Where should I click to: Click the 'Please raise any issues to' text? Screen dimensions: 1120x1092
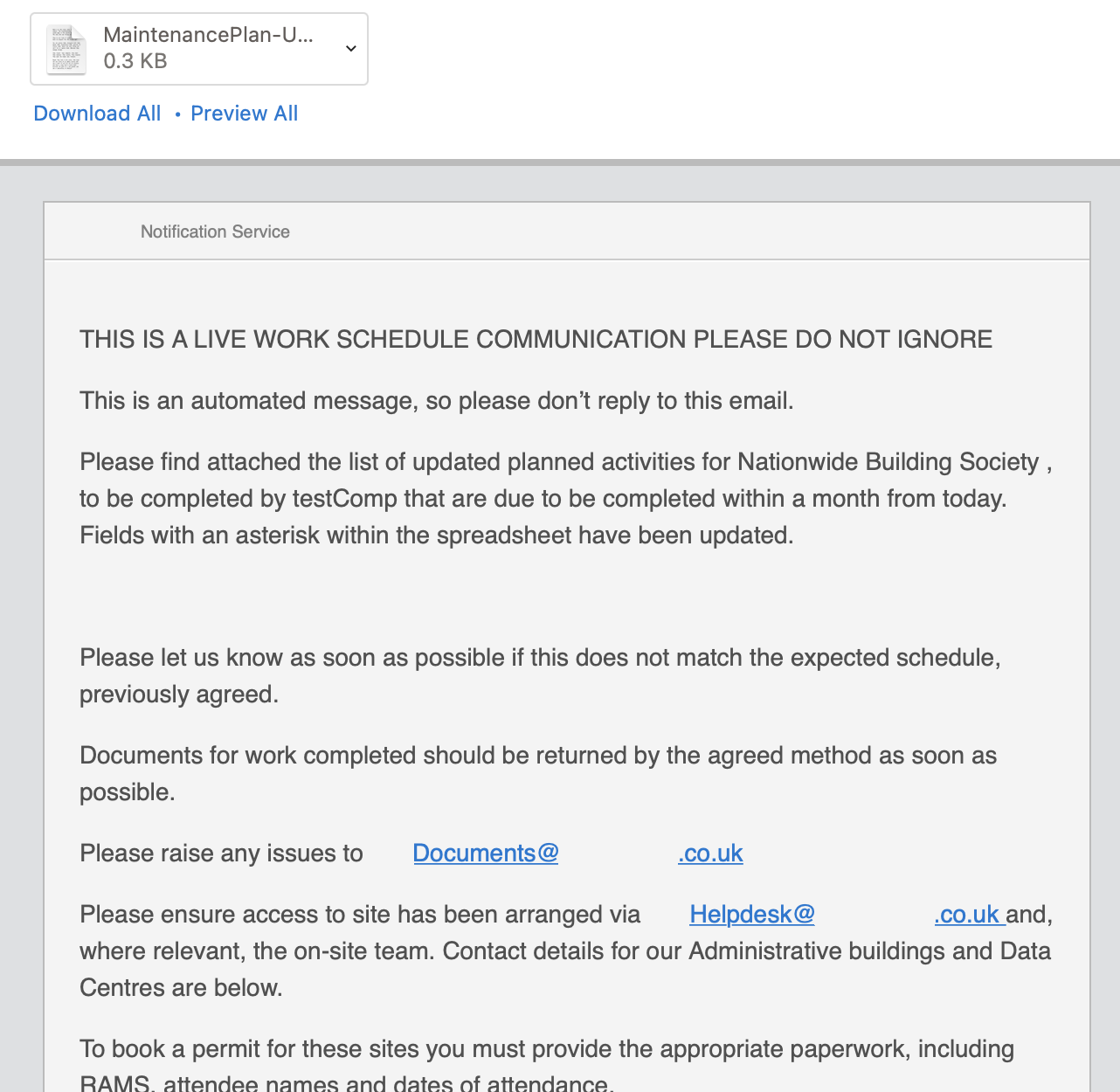[x=221, y=854]
